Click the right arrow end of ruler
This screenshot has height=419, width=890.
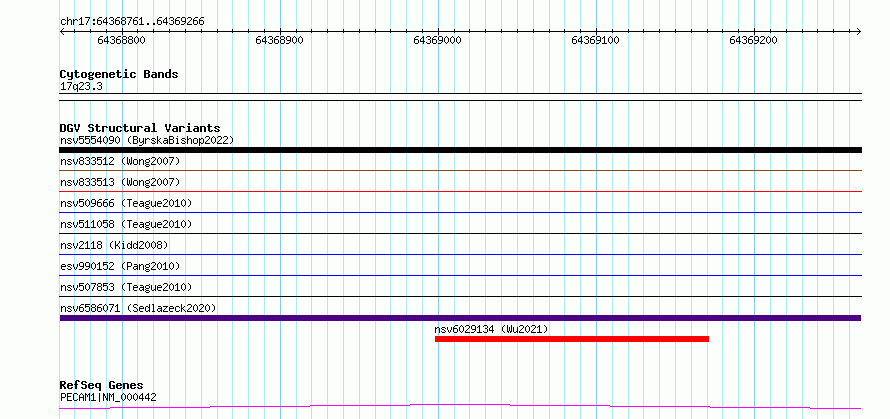click(859, 32)
